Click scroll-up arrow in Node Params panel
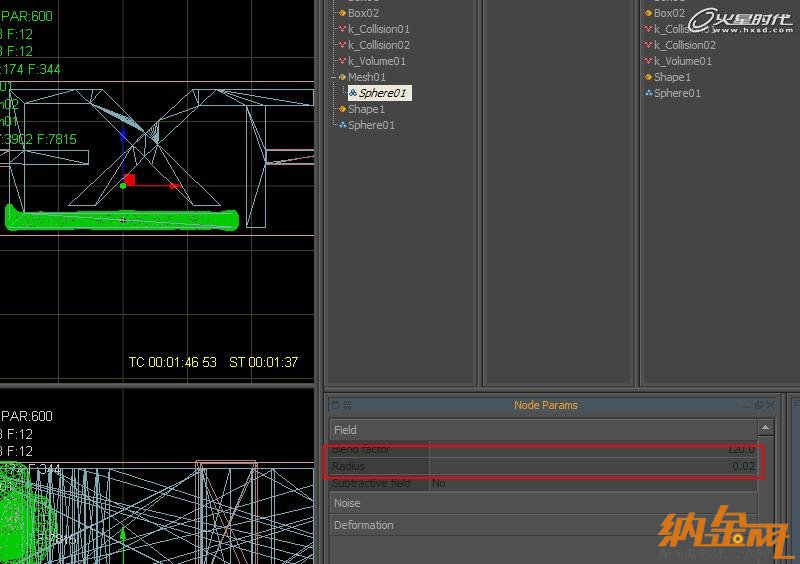Viewport: 800px width, 564px height. pos(766,428)
